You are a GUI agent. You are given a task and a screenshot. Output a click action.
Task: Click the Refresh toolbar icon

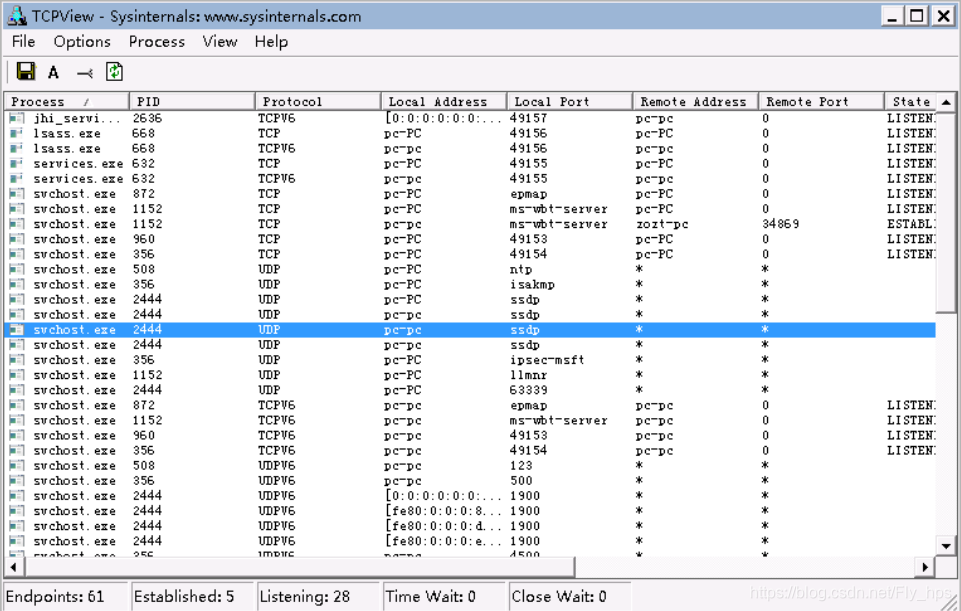[115, 72]
